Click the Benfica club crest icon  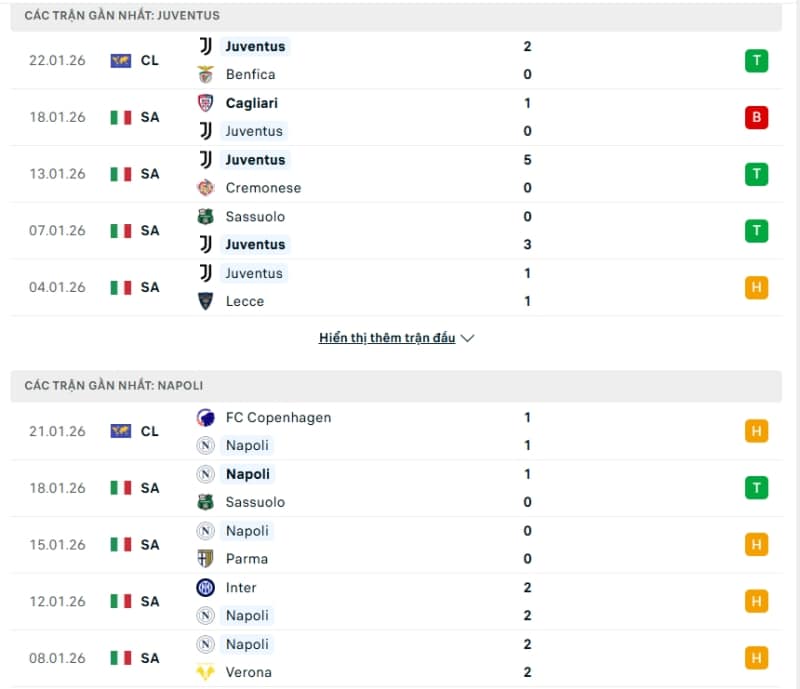[206, 74]
